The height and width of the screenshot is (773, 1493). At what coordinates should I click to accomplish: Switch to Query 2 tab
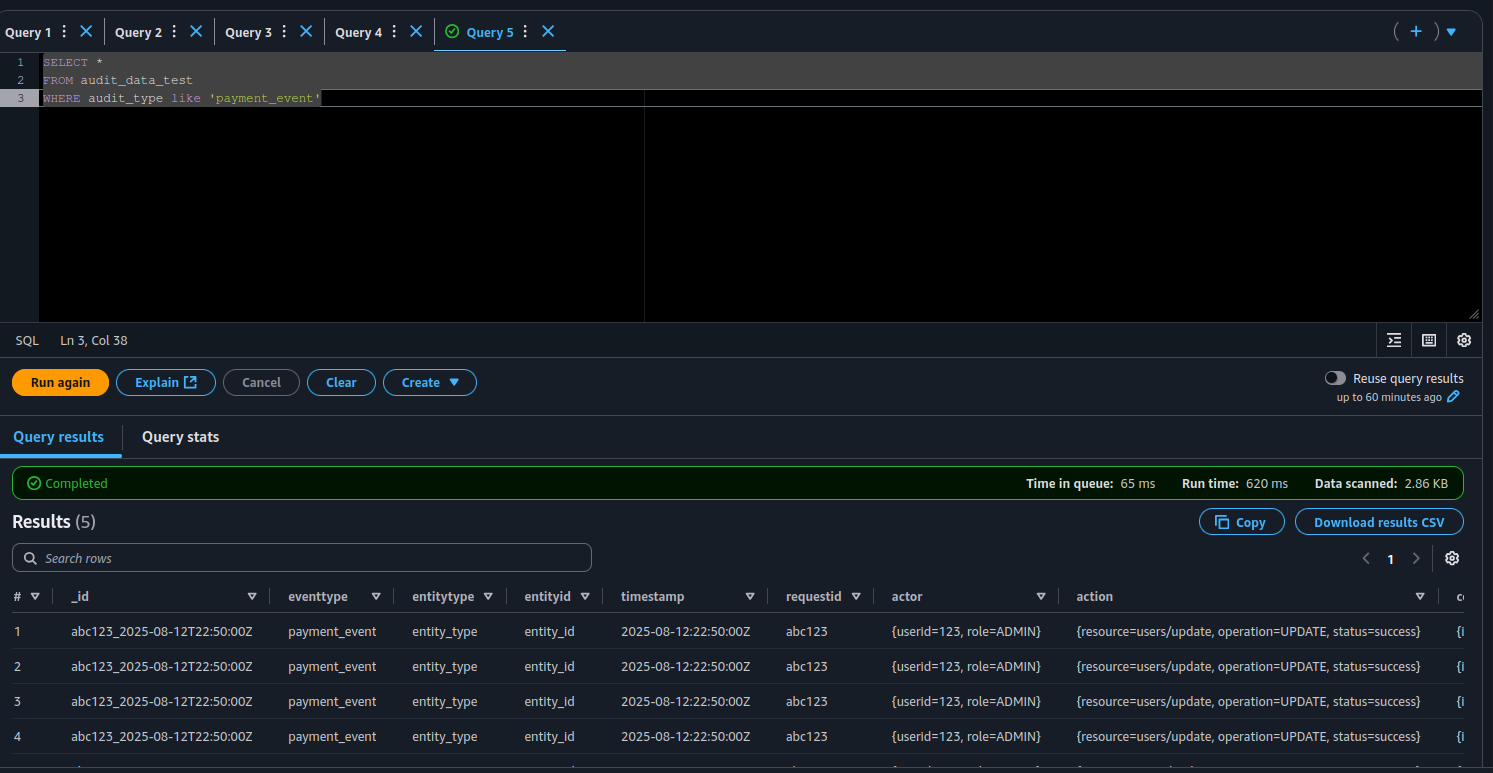(x=138, y=32)
